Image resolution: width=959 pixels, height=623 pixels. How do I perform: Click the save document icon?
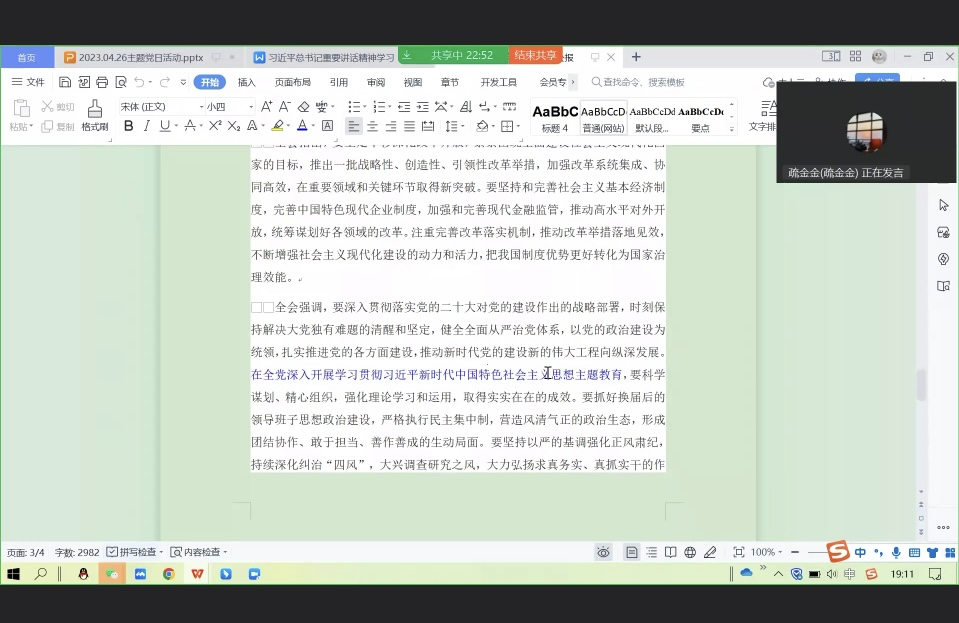(65, 82)
